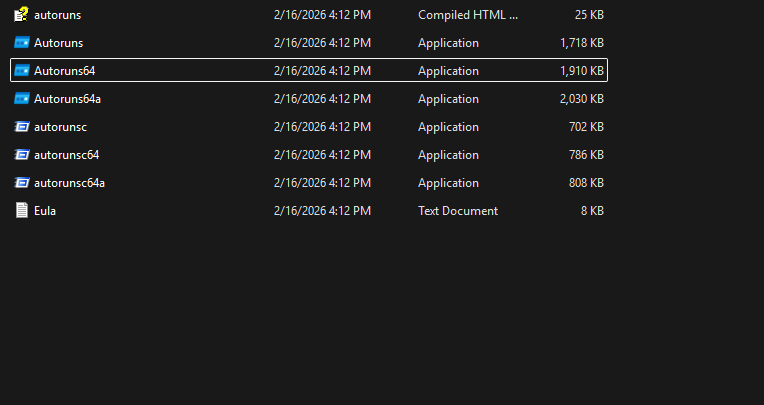The width and height of the screenshot is (764, 405).
Task: Click the Application type in autorunsc row
Action: [448, 127]
